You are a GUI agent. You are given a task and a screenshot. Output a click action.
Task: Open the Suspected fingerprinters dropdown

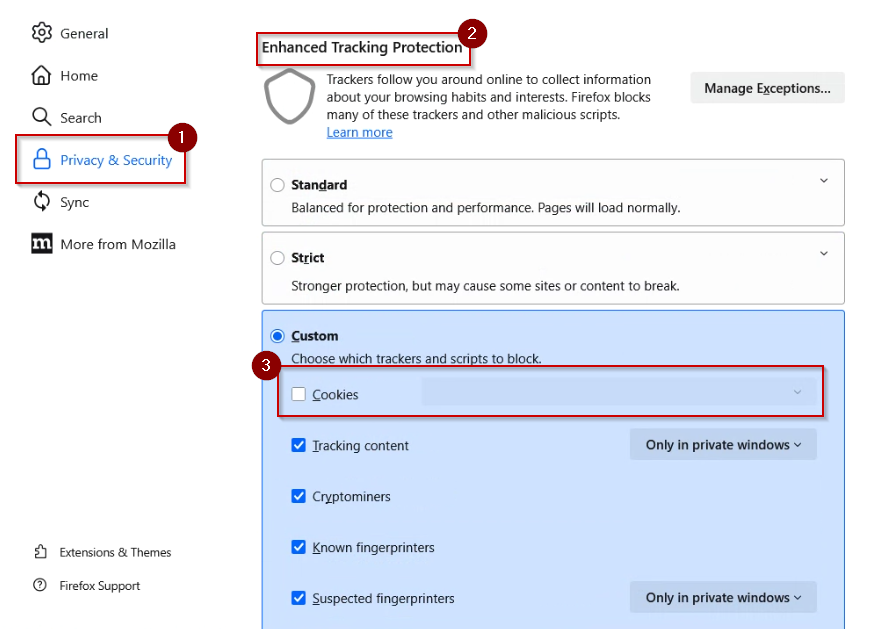(723, 598)
